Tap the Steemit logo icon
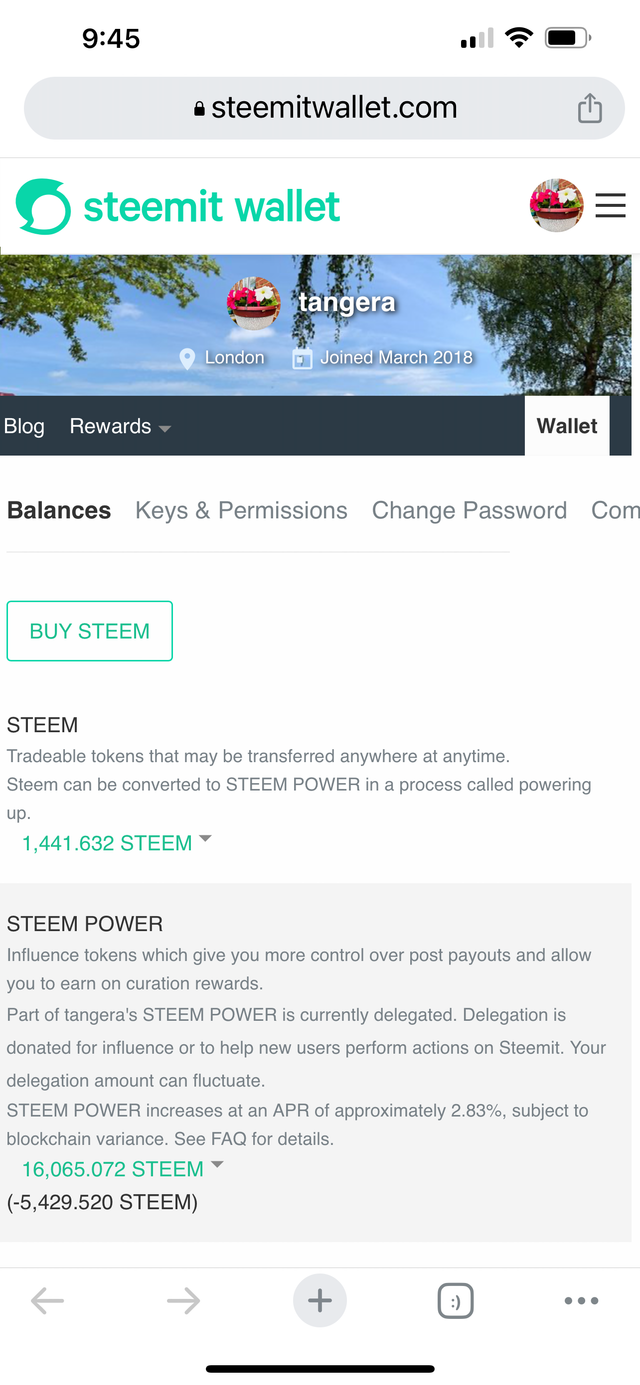This screenshot has height=1385, width=640. point(43,207)
